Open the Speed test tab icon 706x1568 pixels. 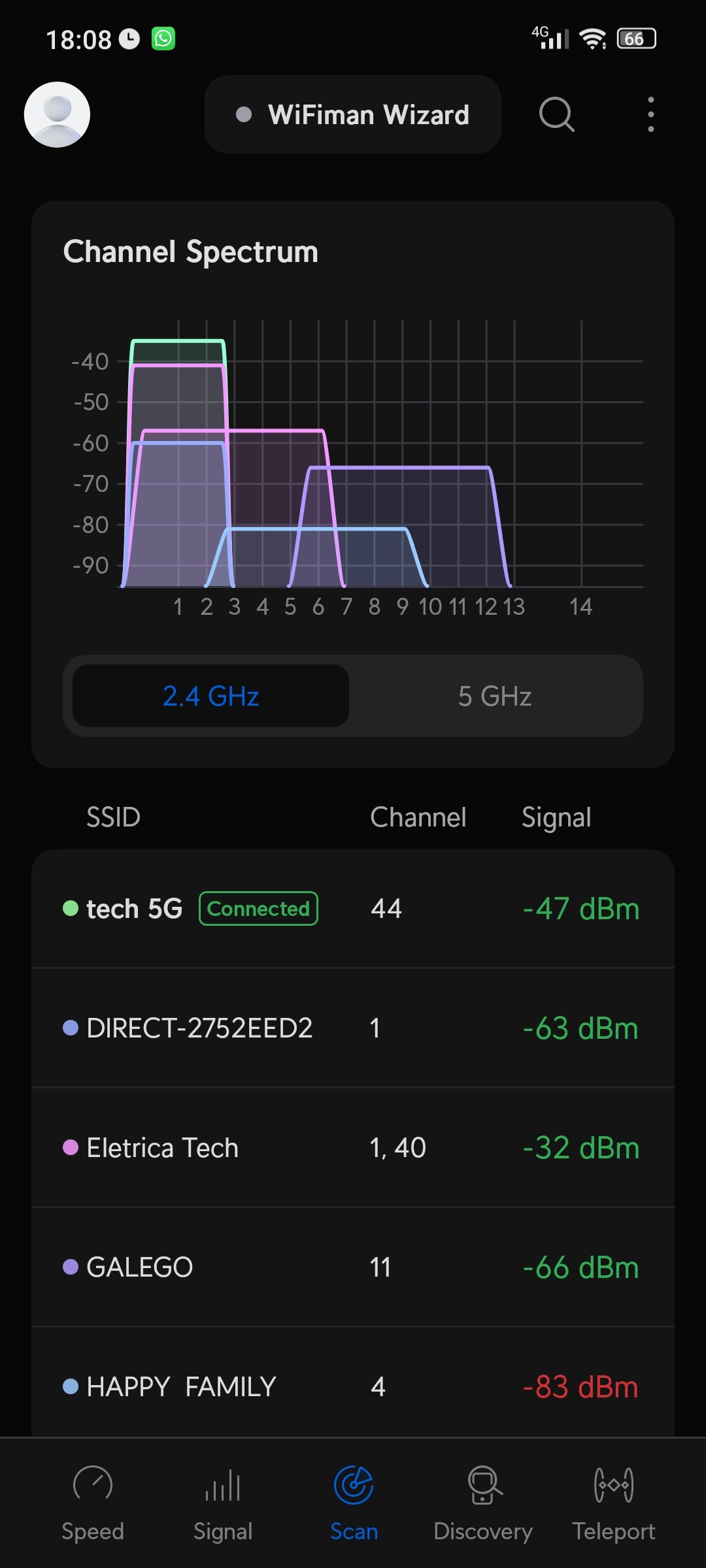point(93,1484)
